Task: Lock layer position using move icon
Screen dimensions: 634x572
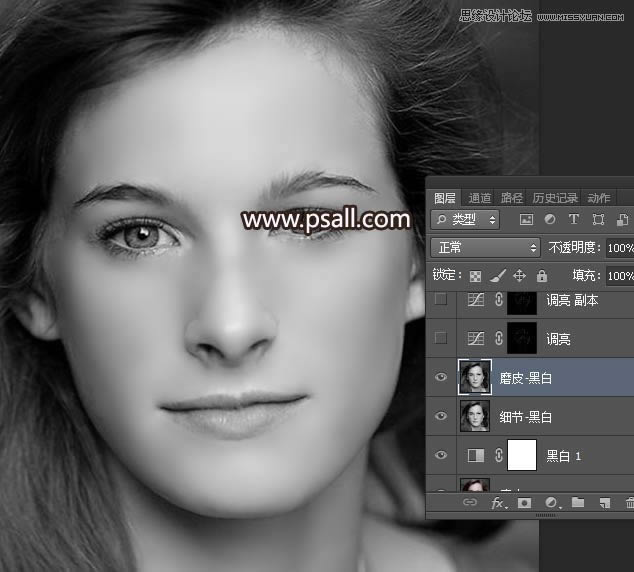Action: coord(519,276)
